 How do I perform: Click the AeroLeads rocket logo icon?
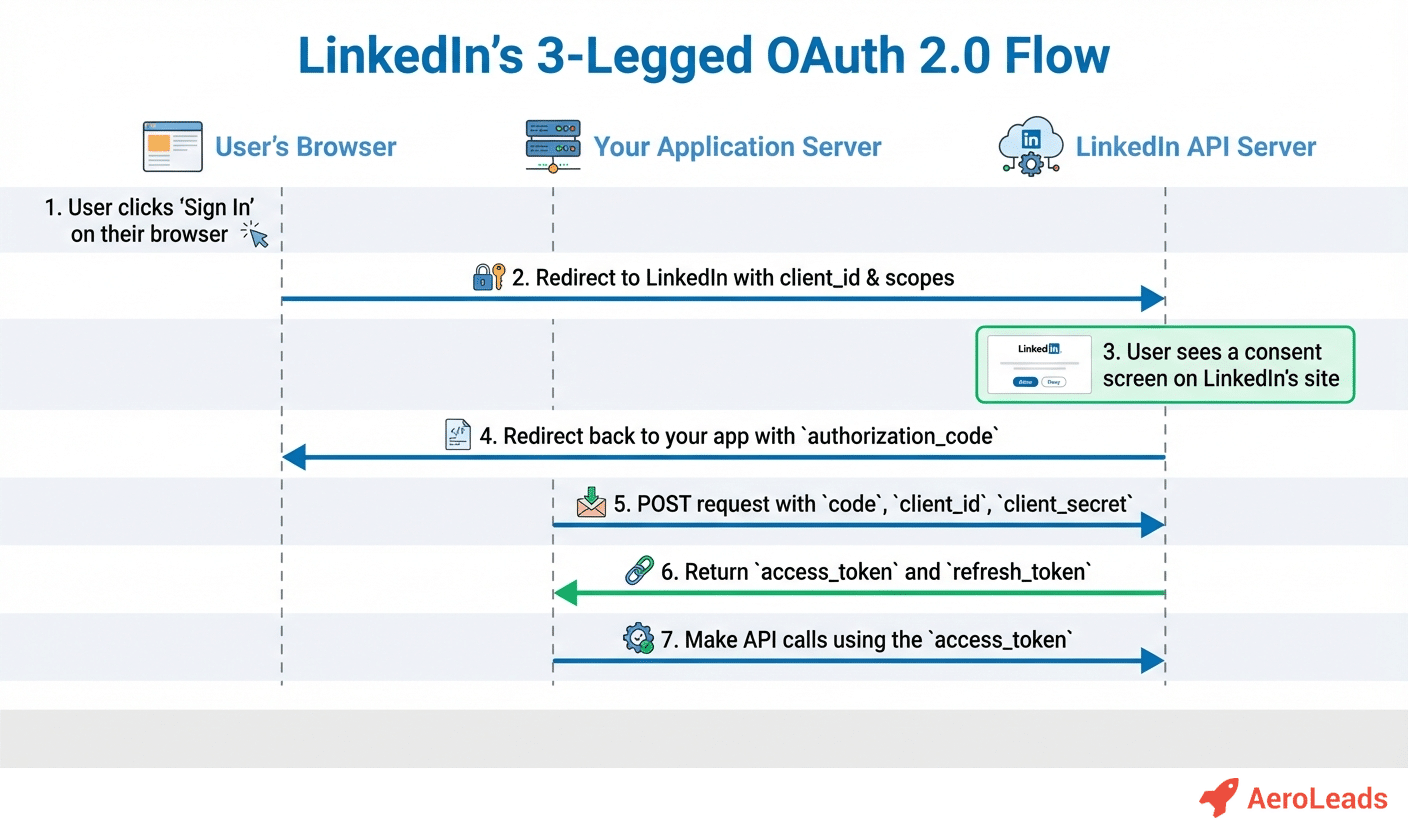coord(1219,798)
